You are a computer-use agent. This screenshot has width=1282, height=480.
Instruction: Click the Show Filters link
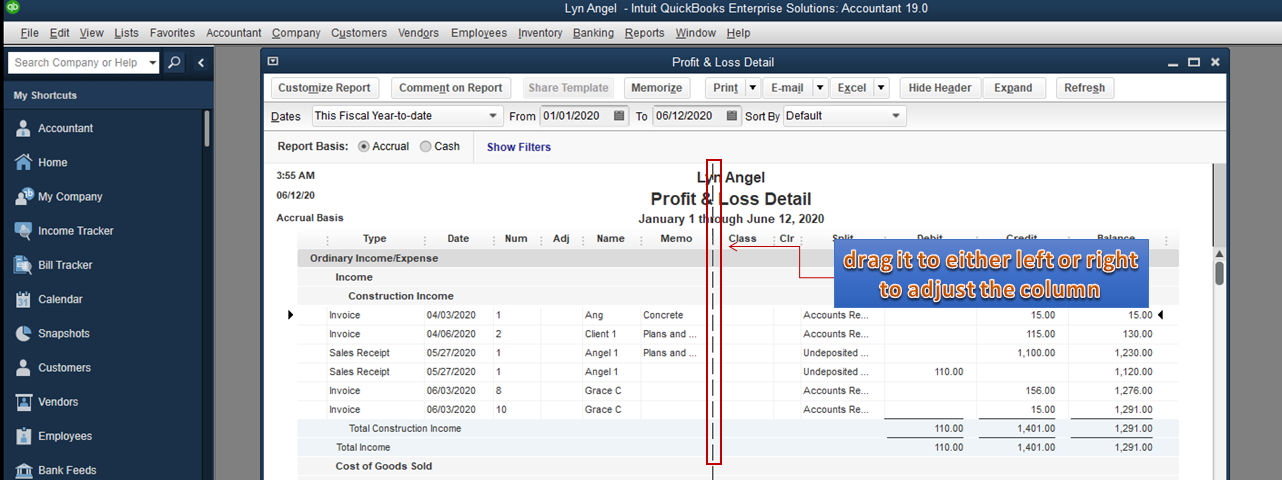click(x=519, y=147)
